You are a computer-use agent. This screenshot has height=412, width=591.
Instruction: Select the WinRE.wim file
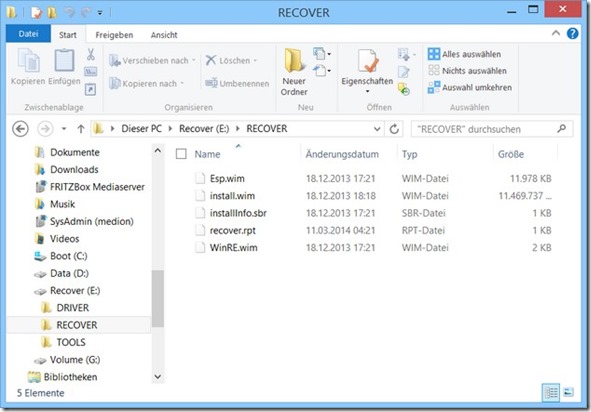pos(234,248)
